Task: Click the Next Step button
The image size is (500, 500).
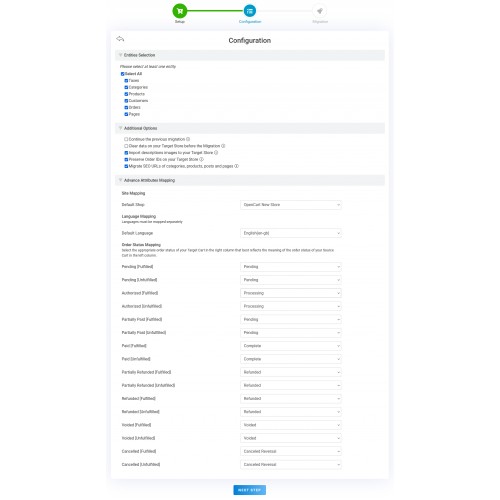Action: click(250, 490)
